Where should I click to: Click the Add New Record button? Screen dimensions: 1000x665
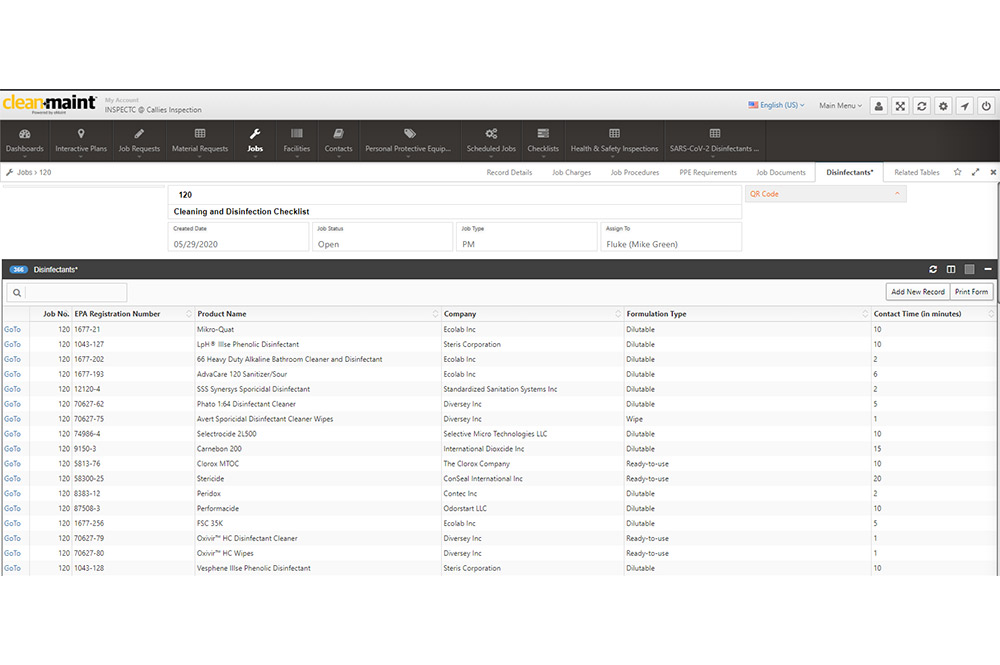point(918,292)
